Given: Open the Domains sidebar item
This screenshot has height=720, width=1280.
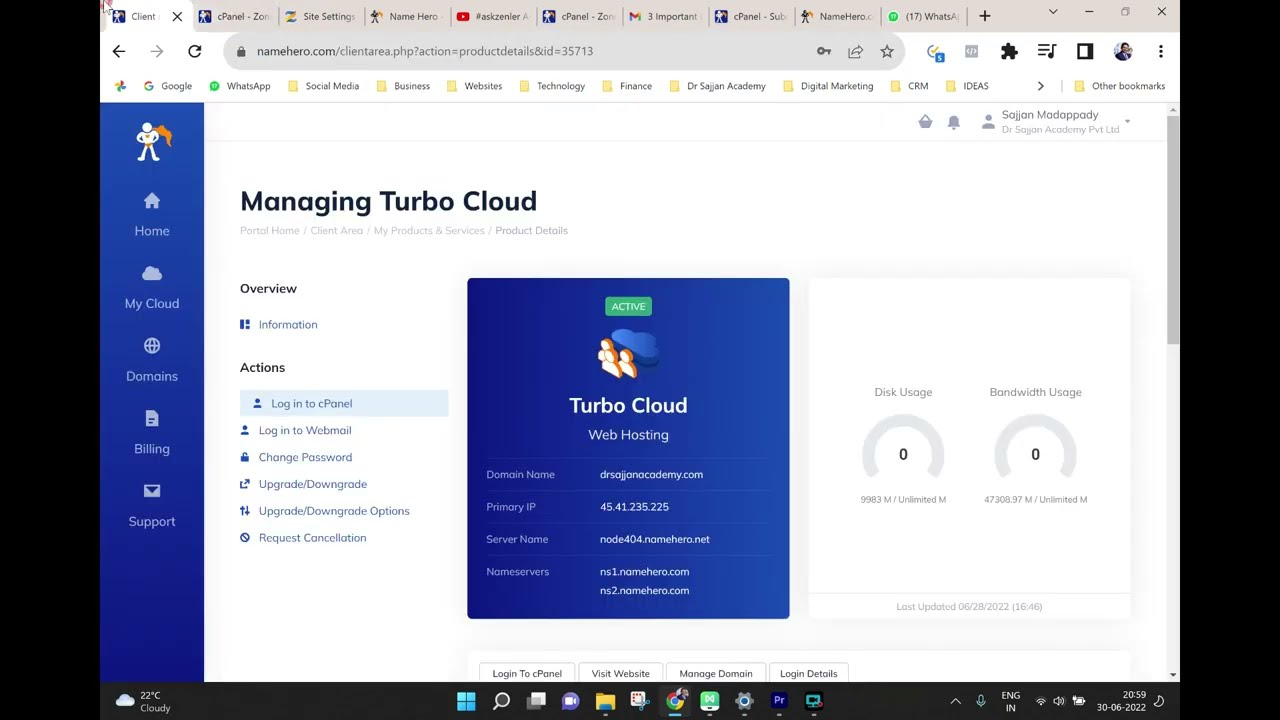Looking at the screenshot, I should click(x=152, y=361).
